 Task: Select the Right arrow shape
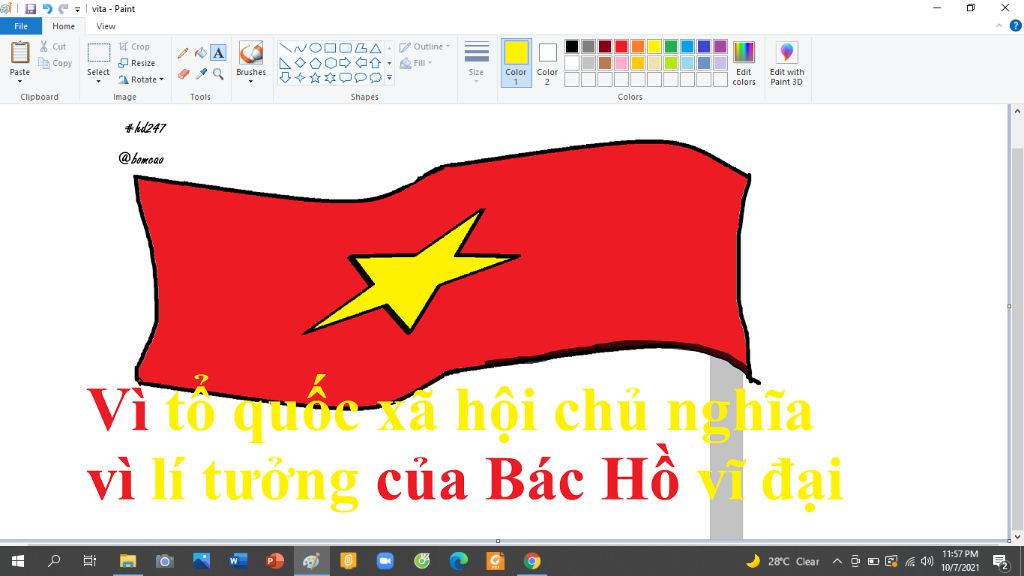coord(345,63)
